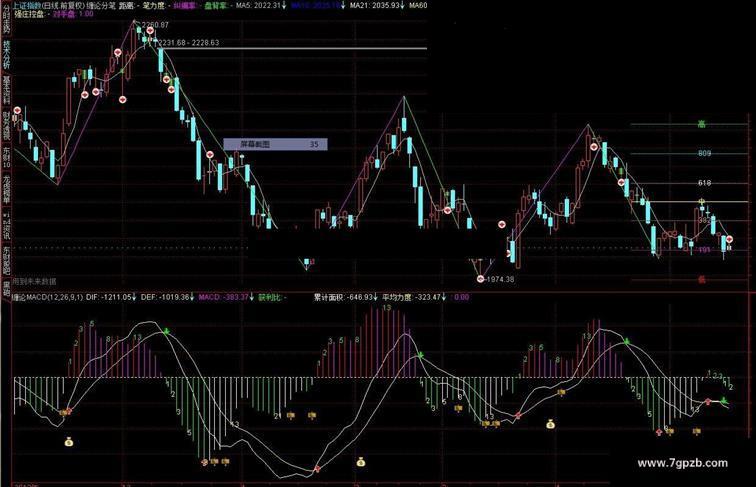756x487 pixels.
Task: Click the 618 Fibonacci level label
Action: (x=704, y=183)
